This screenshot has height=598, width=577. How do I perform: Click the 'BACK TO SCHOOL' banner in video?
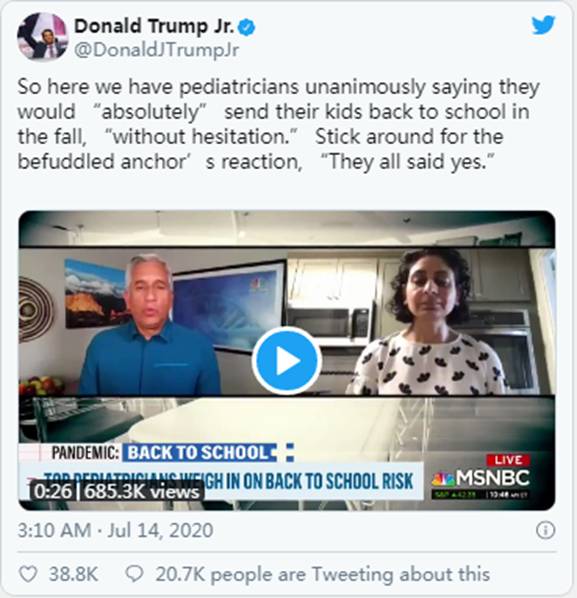pyautogui.click(x=199, y=453)
